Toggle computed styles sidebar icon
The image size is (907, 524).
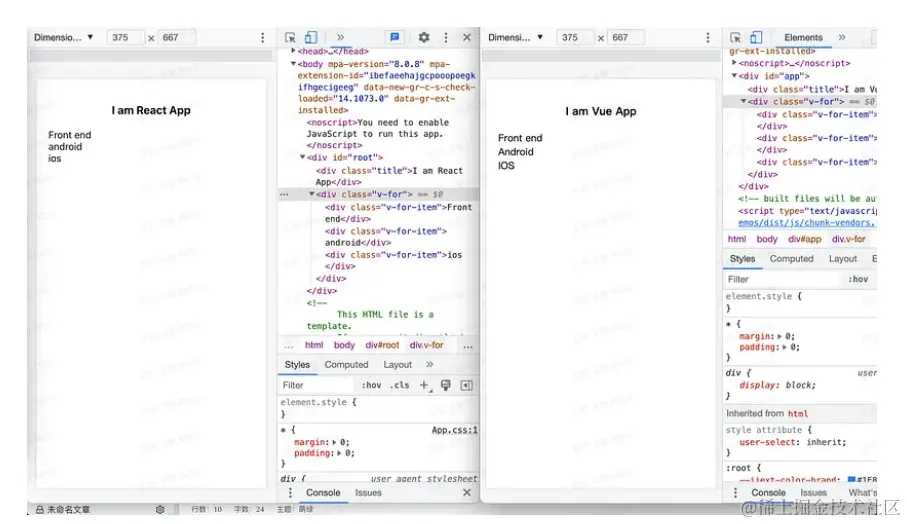click(466, 385)
